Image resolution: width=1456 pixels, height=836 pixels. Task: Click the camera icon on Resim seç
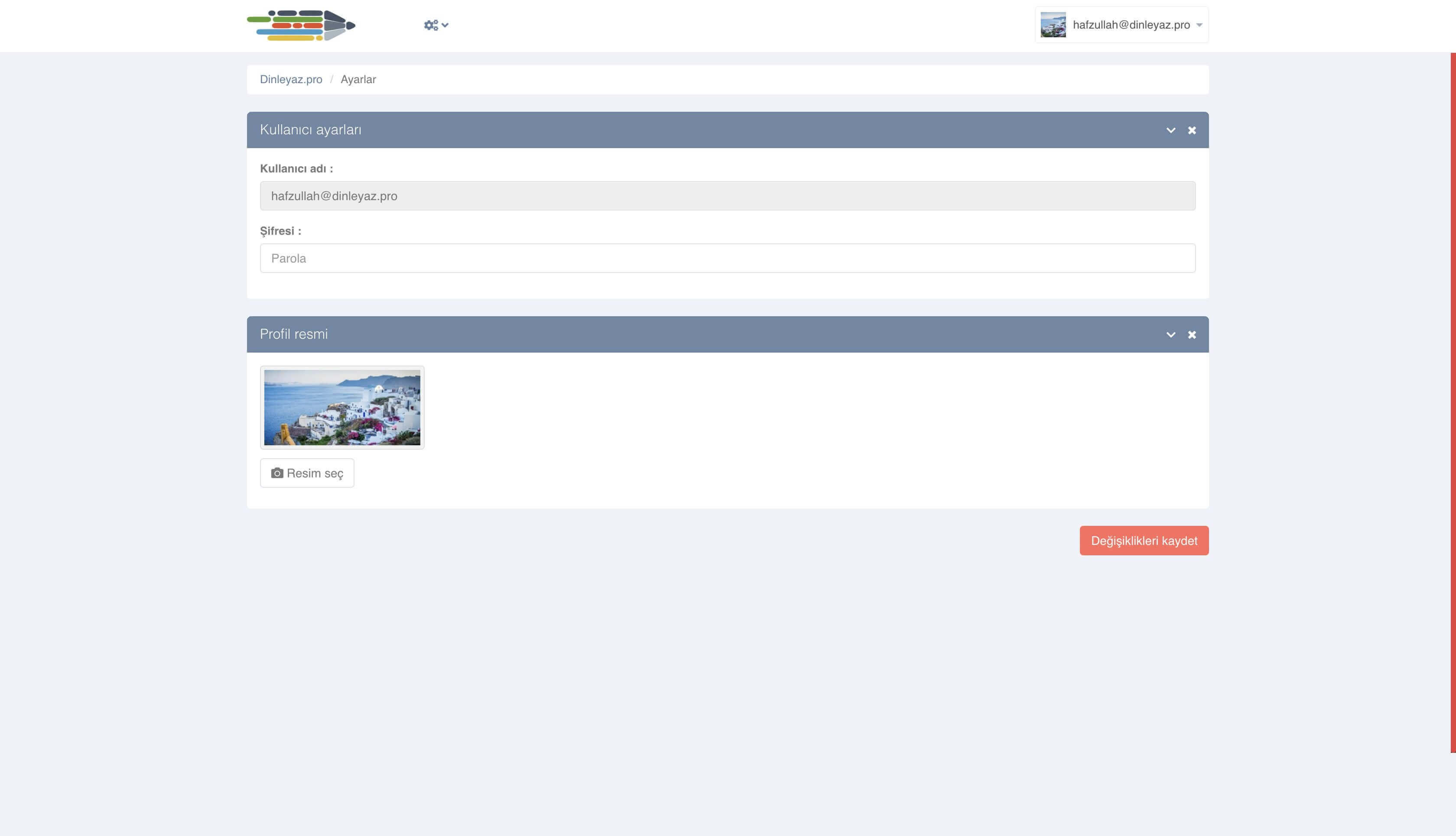(277, 473)
